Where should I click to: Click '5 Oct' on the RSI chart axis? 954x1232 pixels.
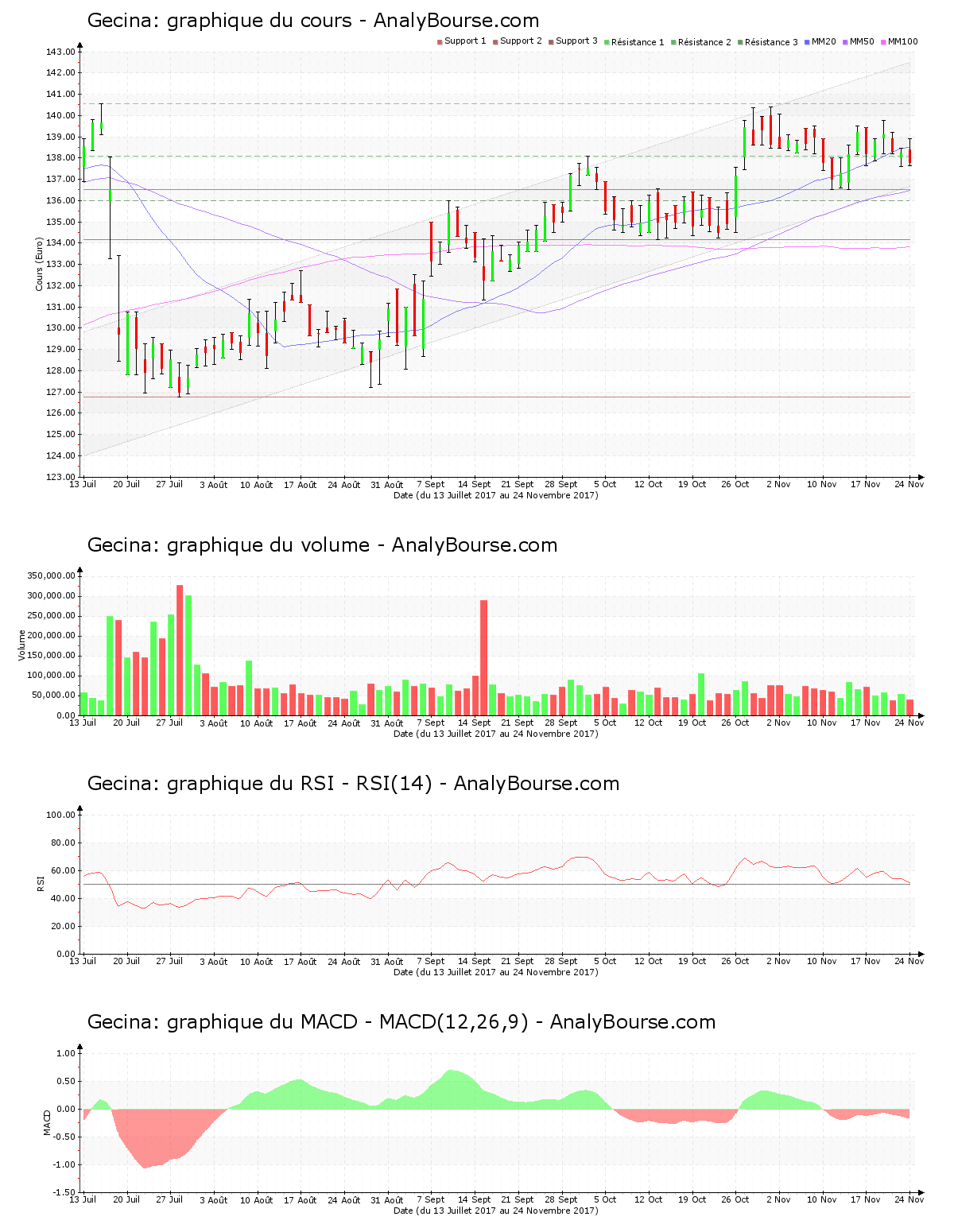pos(605,961)
